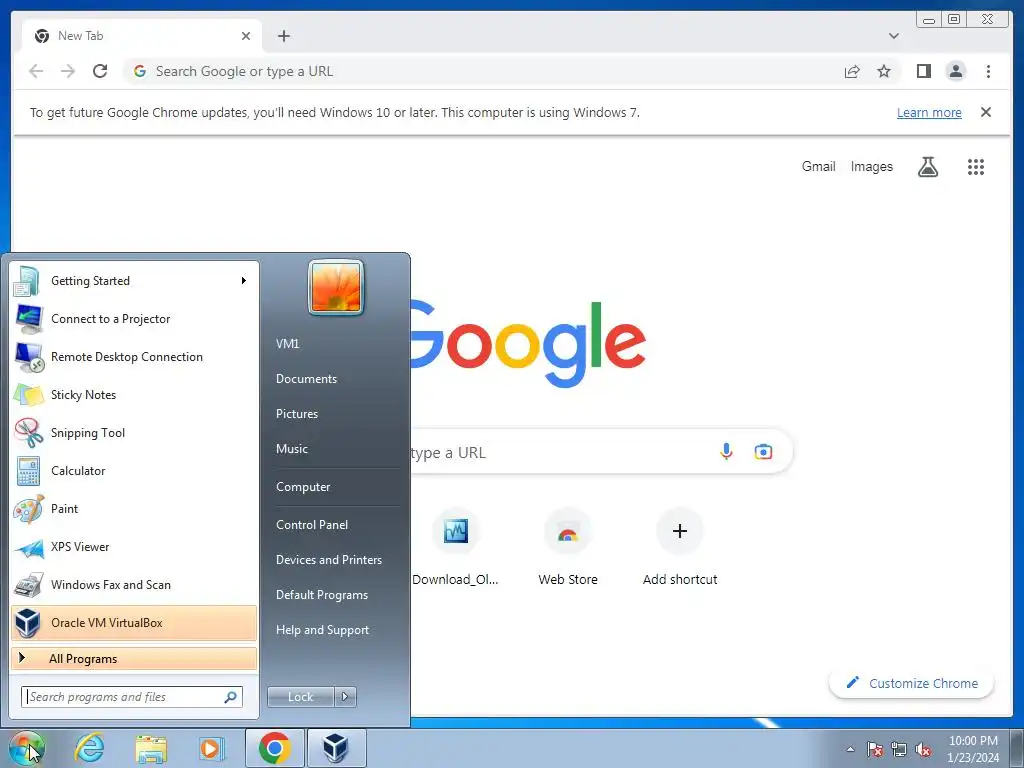Switch to VirtualBox in the taskbar

[x=336, y=748]
